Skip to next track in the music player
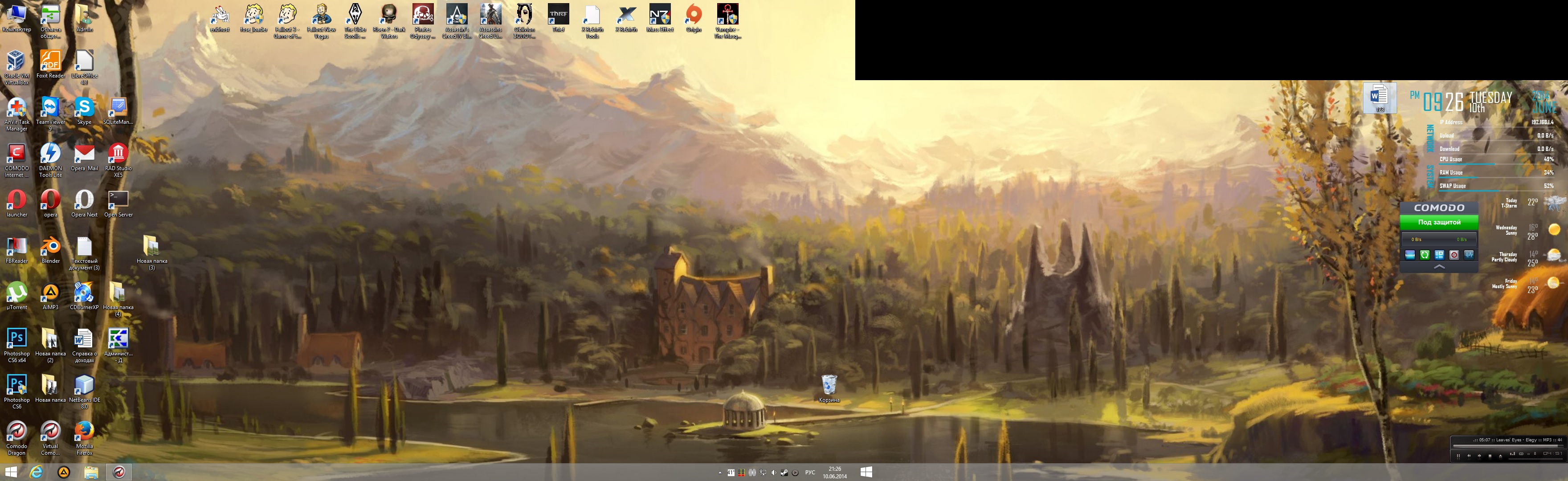This screenshot has height=481, width=1568. pos(1480,456)
